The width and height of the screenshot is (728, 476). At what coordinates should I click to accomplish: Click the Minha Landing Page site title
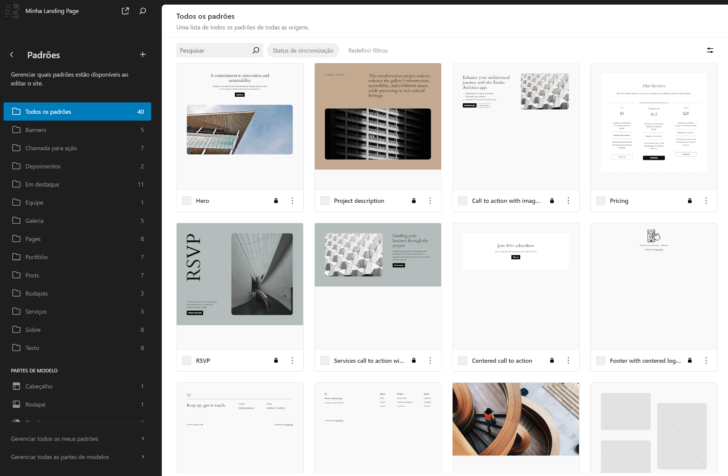(x=52, y=11)
